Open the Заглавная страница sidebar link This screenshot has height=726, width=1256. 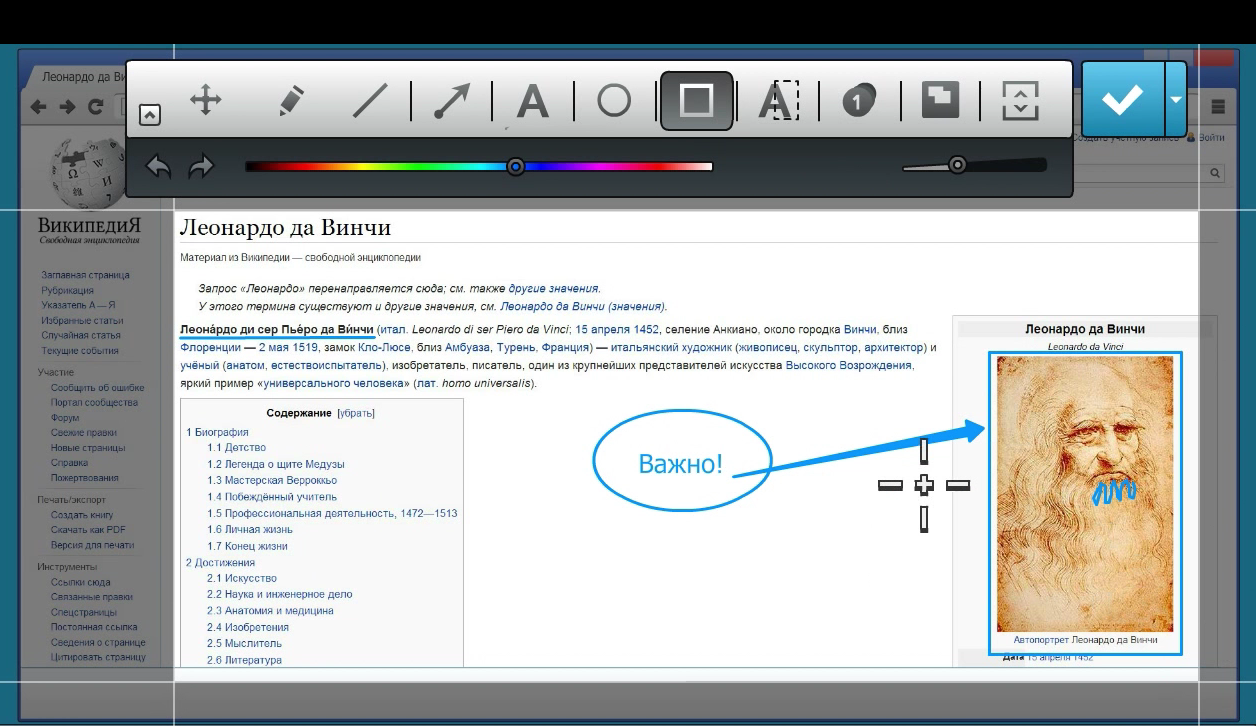pos(85,275)
